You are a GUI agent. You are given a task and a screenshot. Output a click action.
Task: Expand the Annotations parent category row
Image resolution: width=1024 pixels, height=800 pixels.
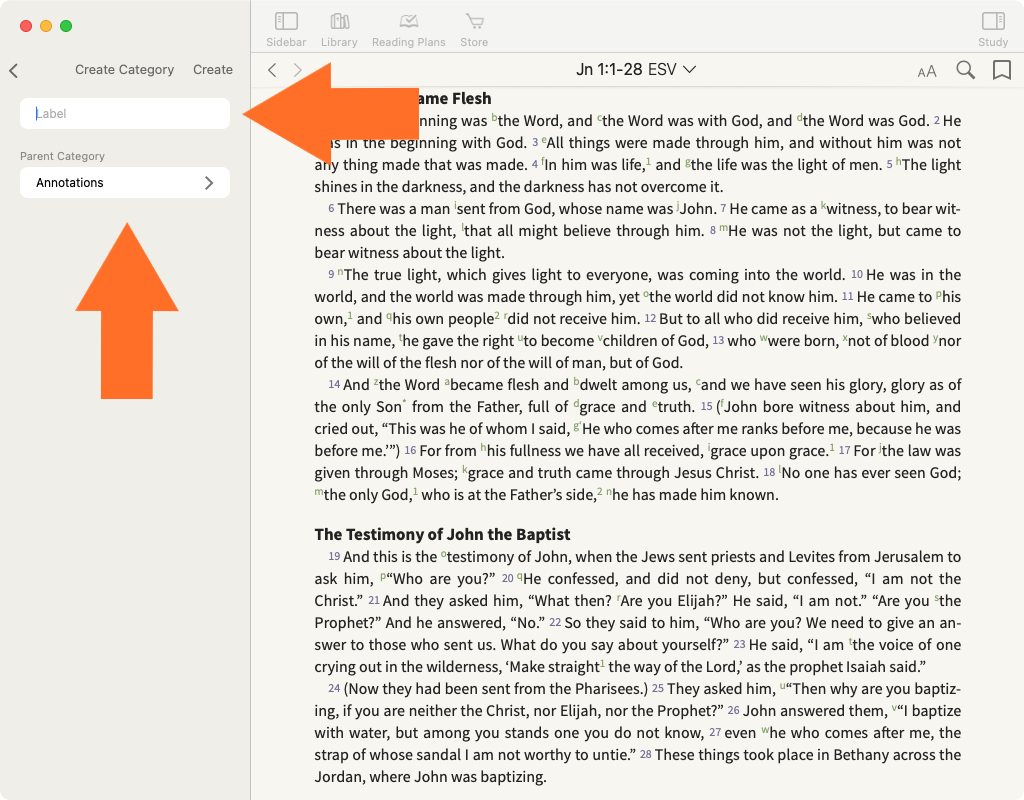125,183
